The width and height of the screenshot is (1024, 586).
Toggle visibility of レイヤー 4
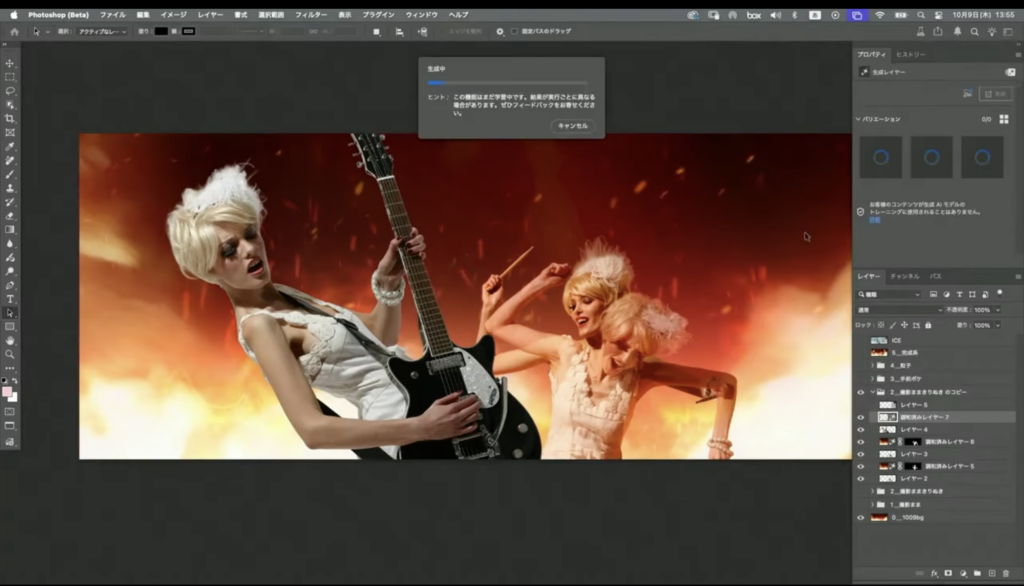click(860, 429)
